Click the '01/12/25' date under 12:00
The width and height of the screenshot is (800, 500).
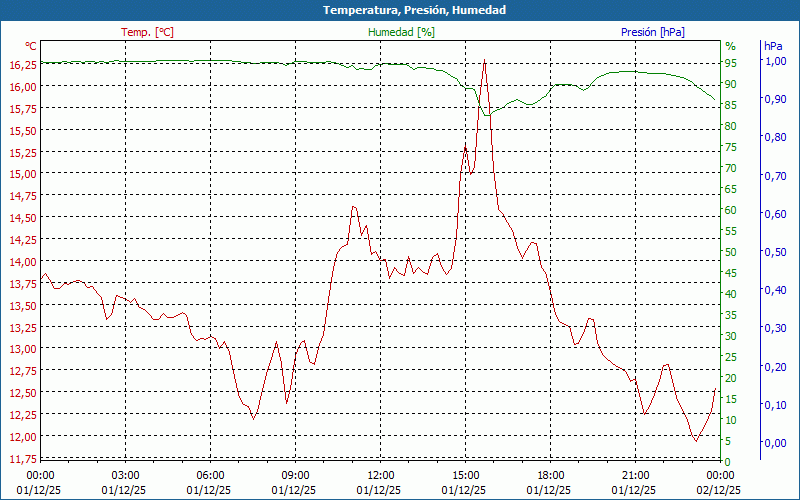click(x=379, y=490)
